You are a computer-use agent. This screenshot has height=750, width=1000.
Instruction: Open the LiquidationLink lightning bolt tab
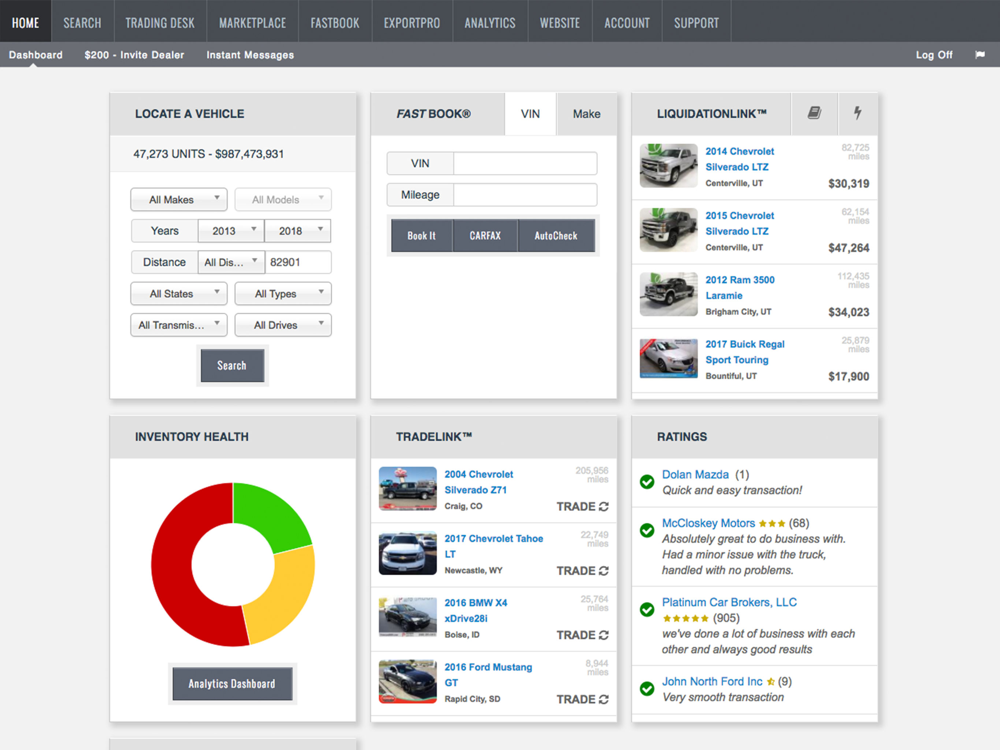tap(858, 114)
